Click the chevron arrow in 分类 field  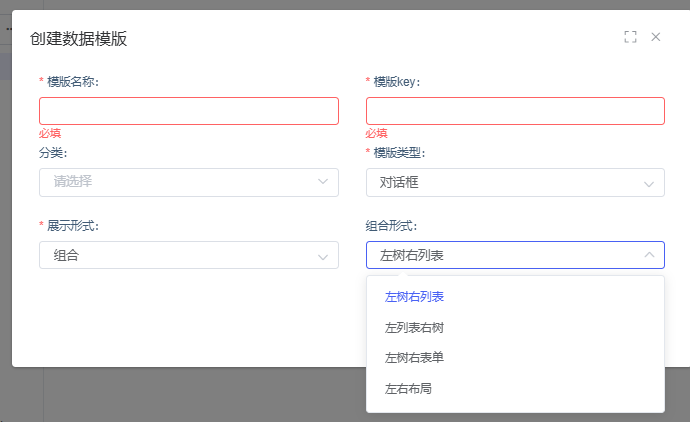pos(323,182)
